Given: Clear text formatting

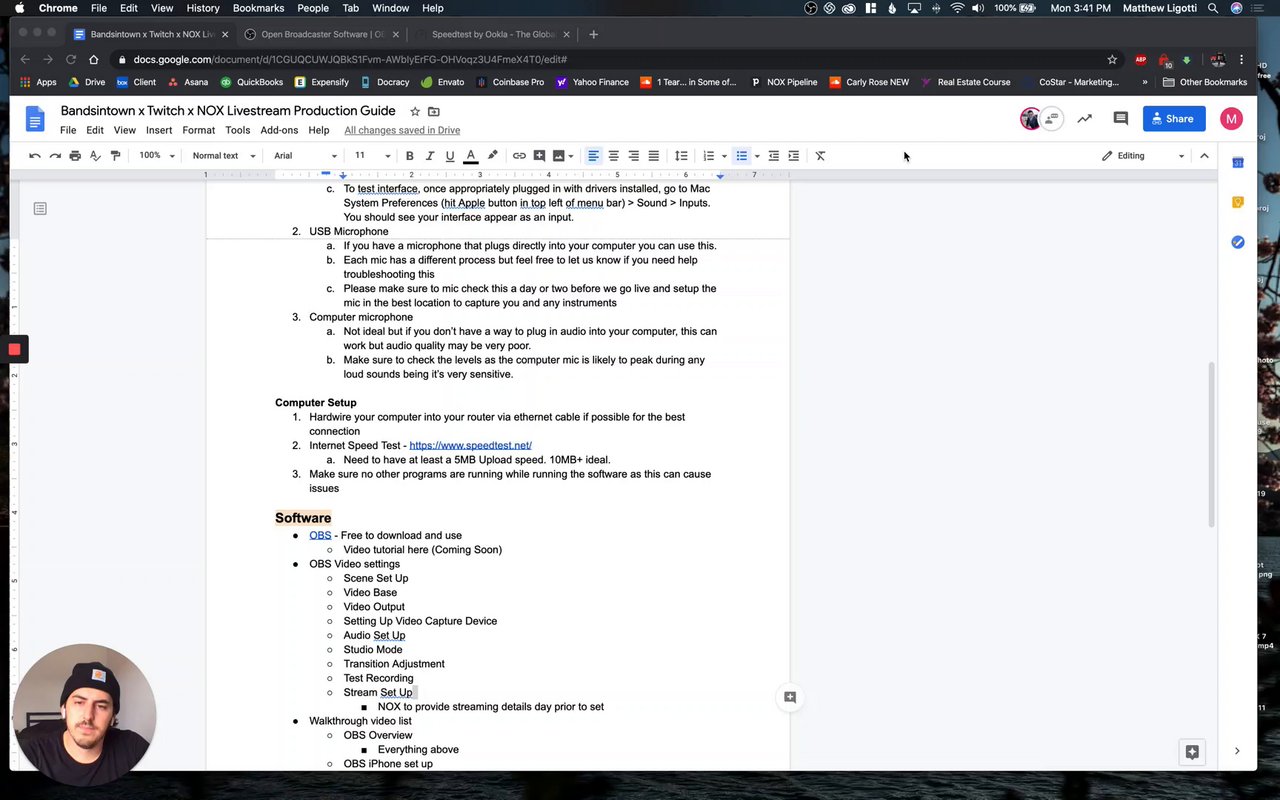Looking at the screenshot, I should tap(820, 156).
